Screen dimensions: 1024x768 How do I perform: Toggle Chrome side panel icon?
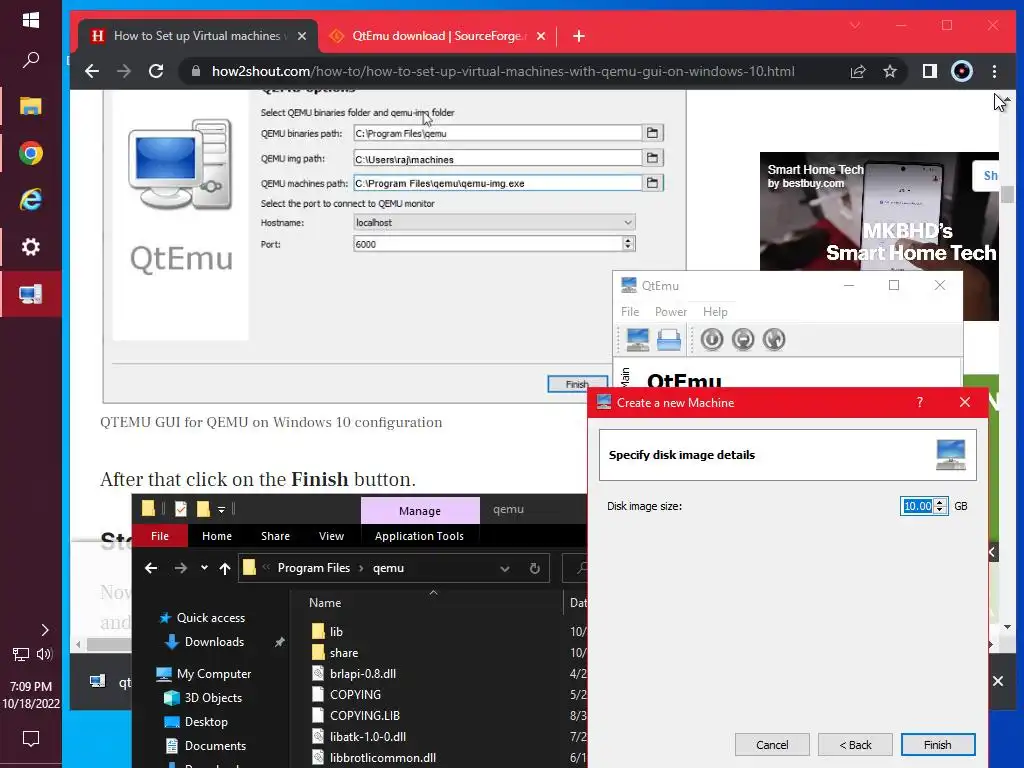(x=929, y=71)
